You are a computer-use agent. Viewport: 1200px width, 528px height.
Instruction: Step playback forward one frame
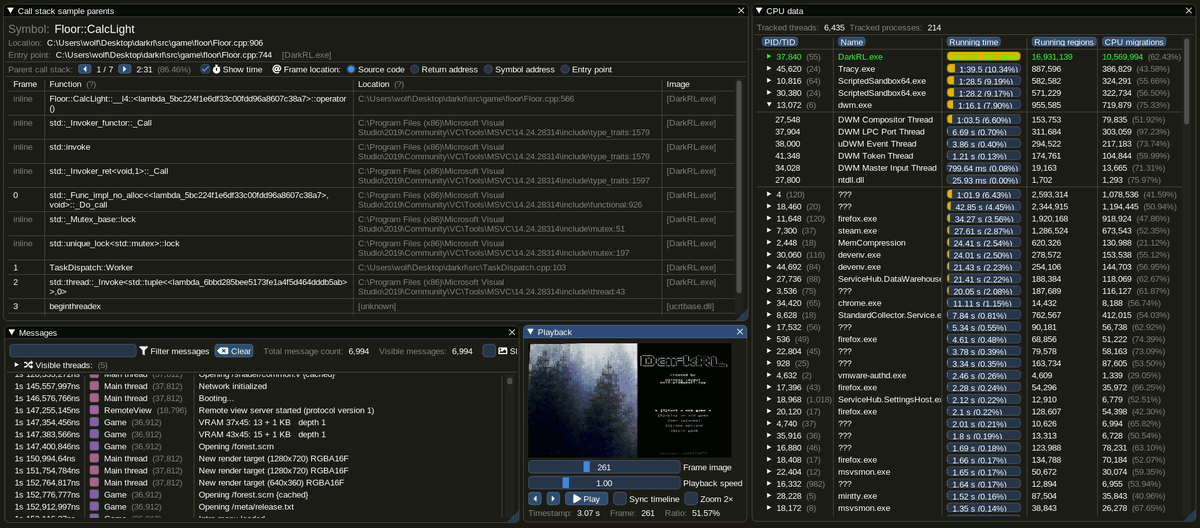(553, 498)
